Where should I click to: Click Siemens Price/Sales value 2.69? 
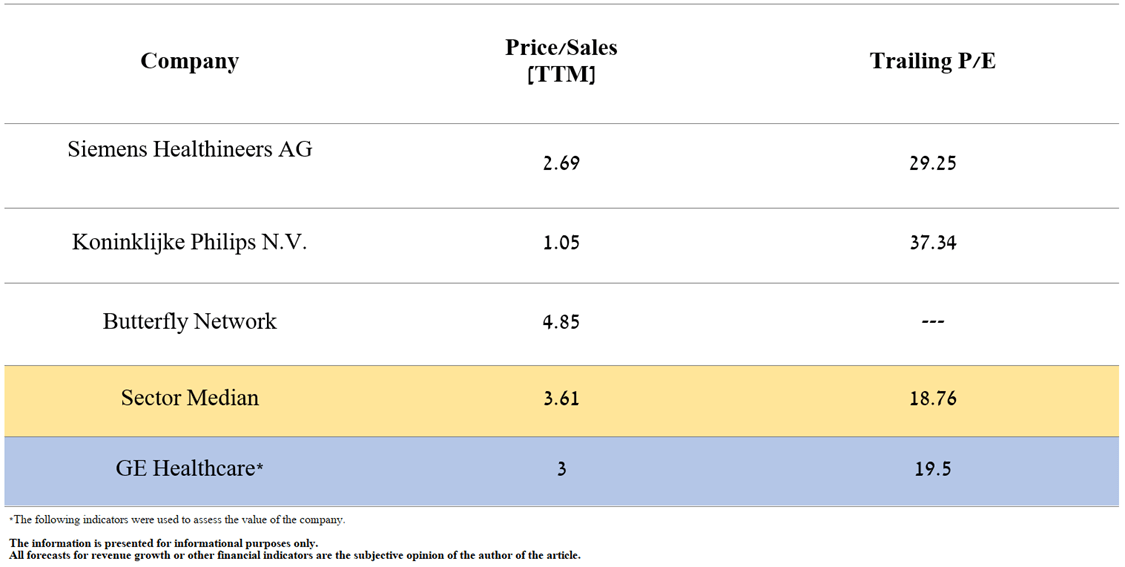coord(561,163)
